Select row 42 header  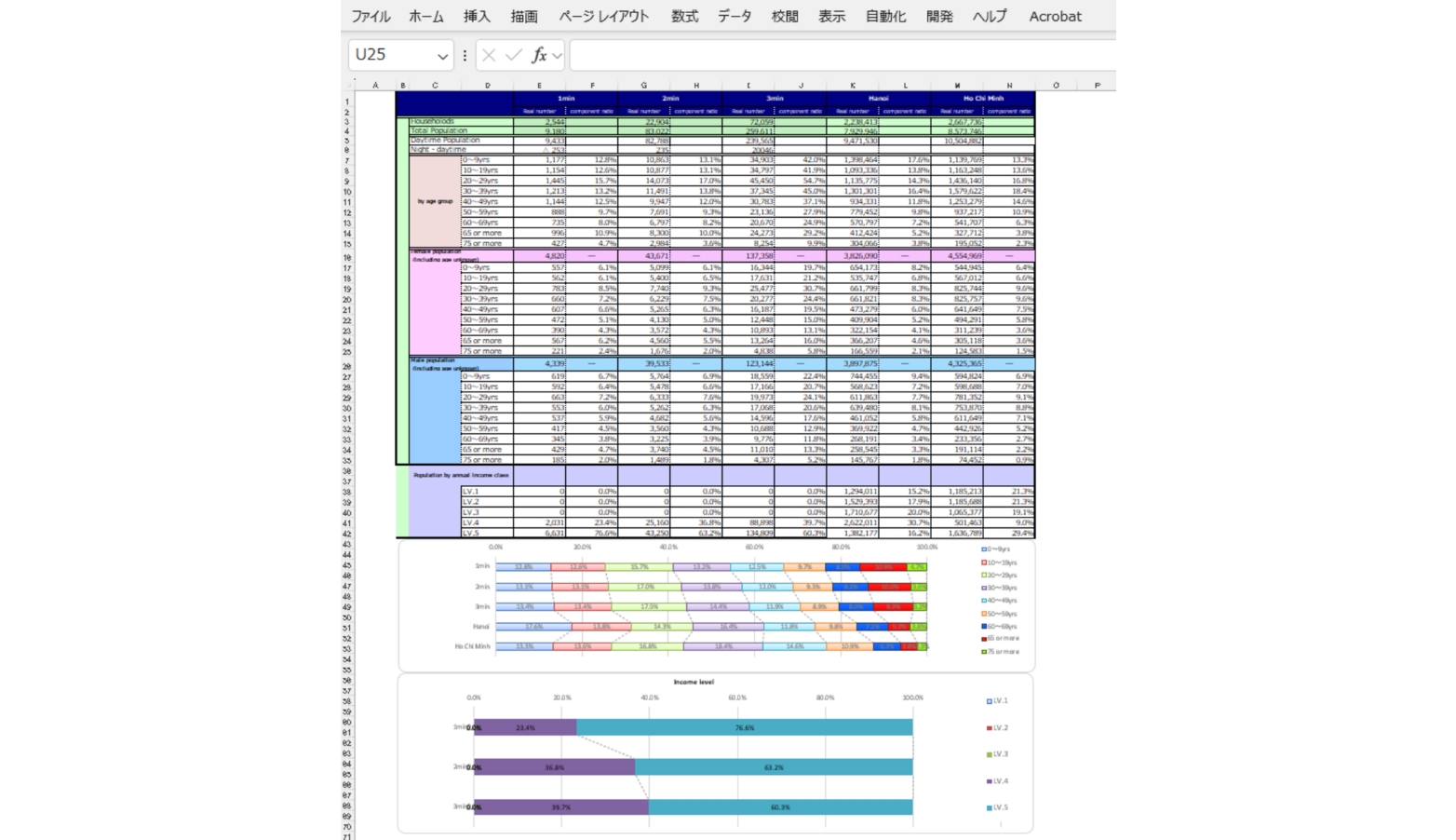click(x=348, y=534)
